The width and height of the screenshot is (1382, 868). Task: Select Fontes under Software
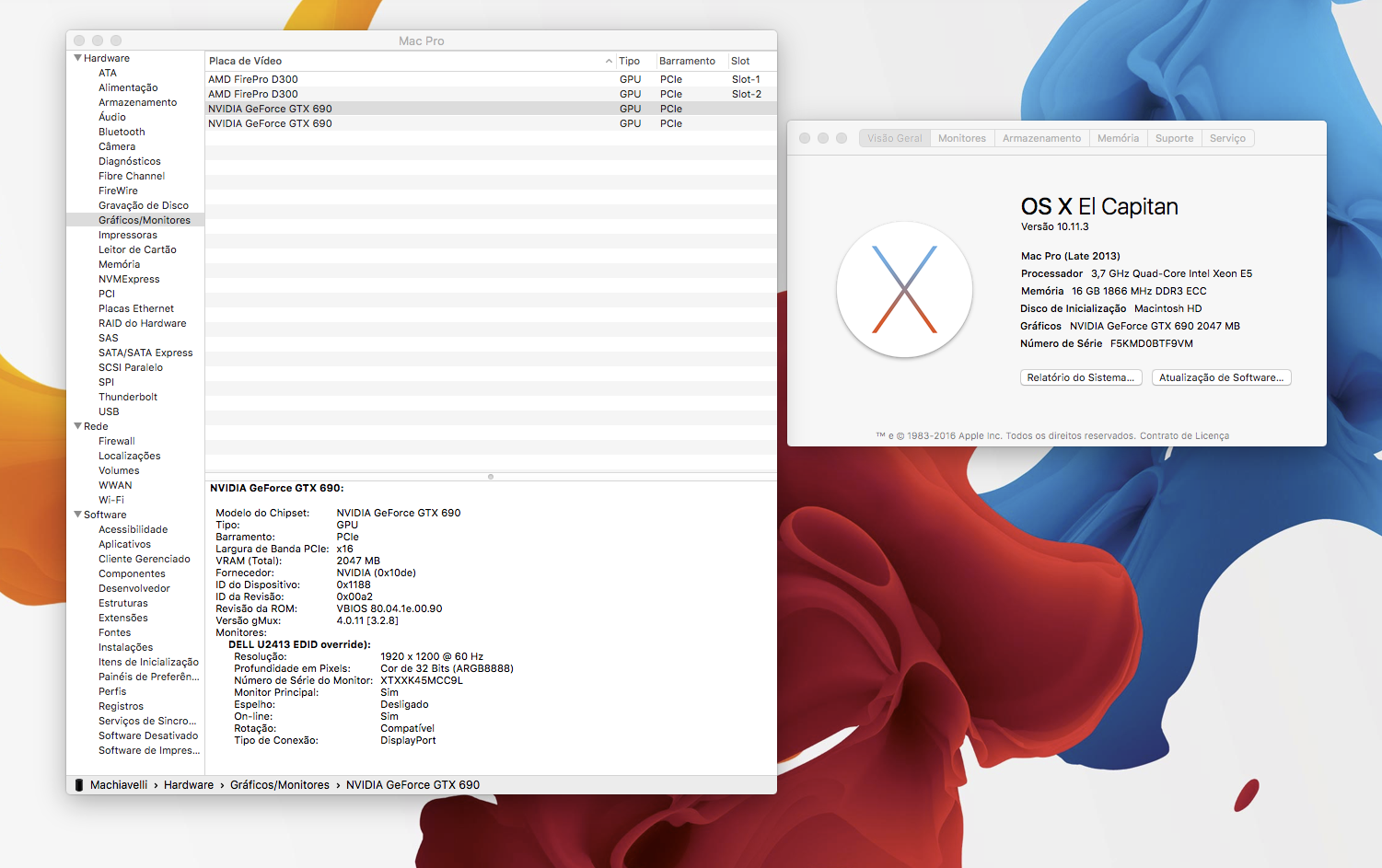[115, 632]
